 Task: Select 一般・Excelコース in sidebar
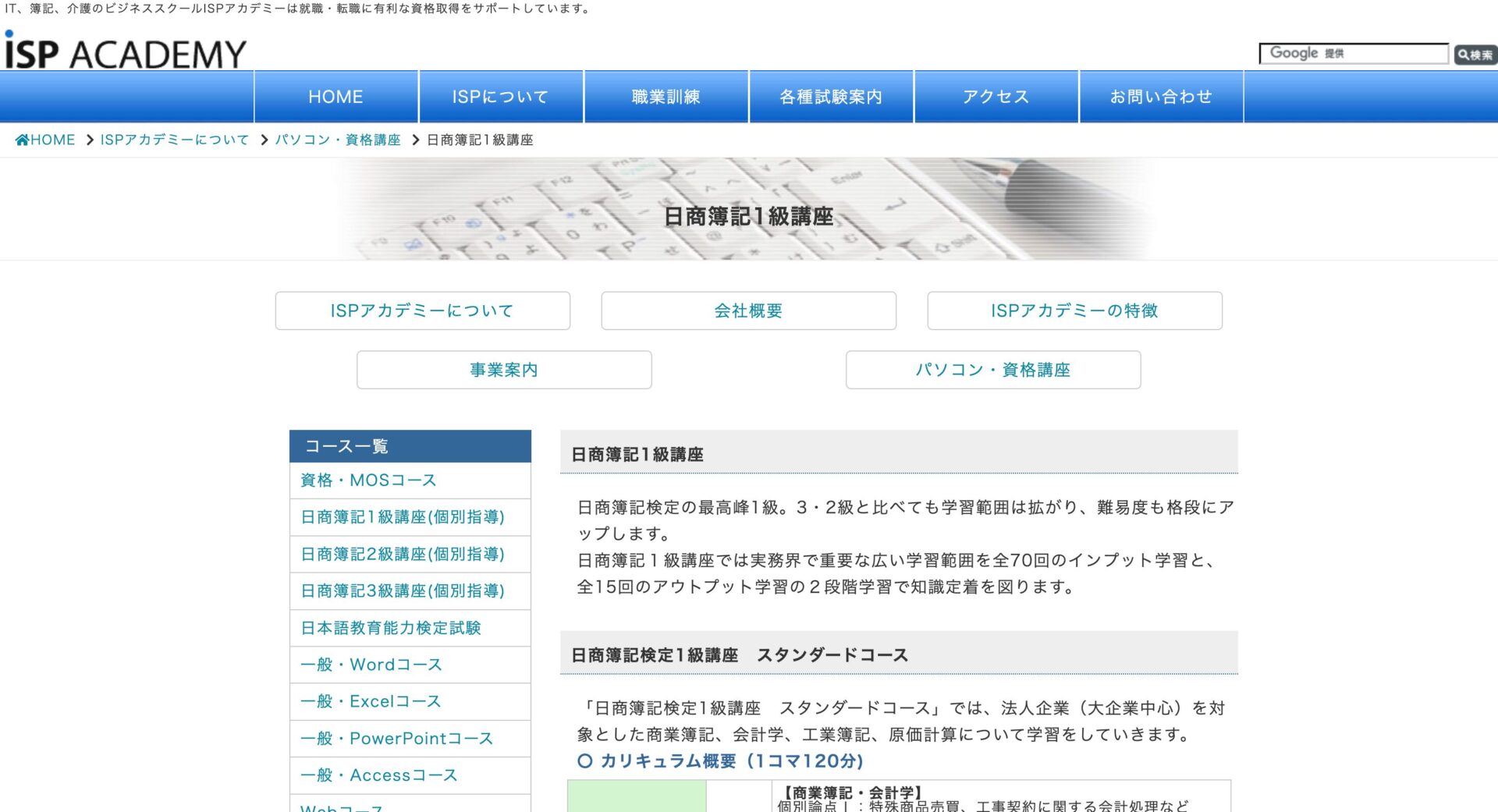[410, 701]
